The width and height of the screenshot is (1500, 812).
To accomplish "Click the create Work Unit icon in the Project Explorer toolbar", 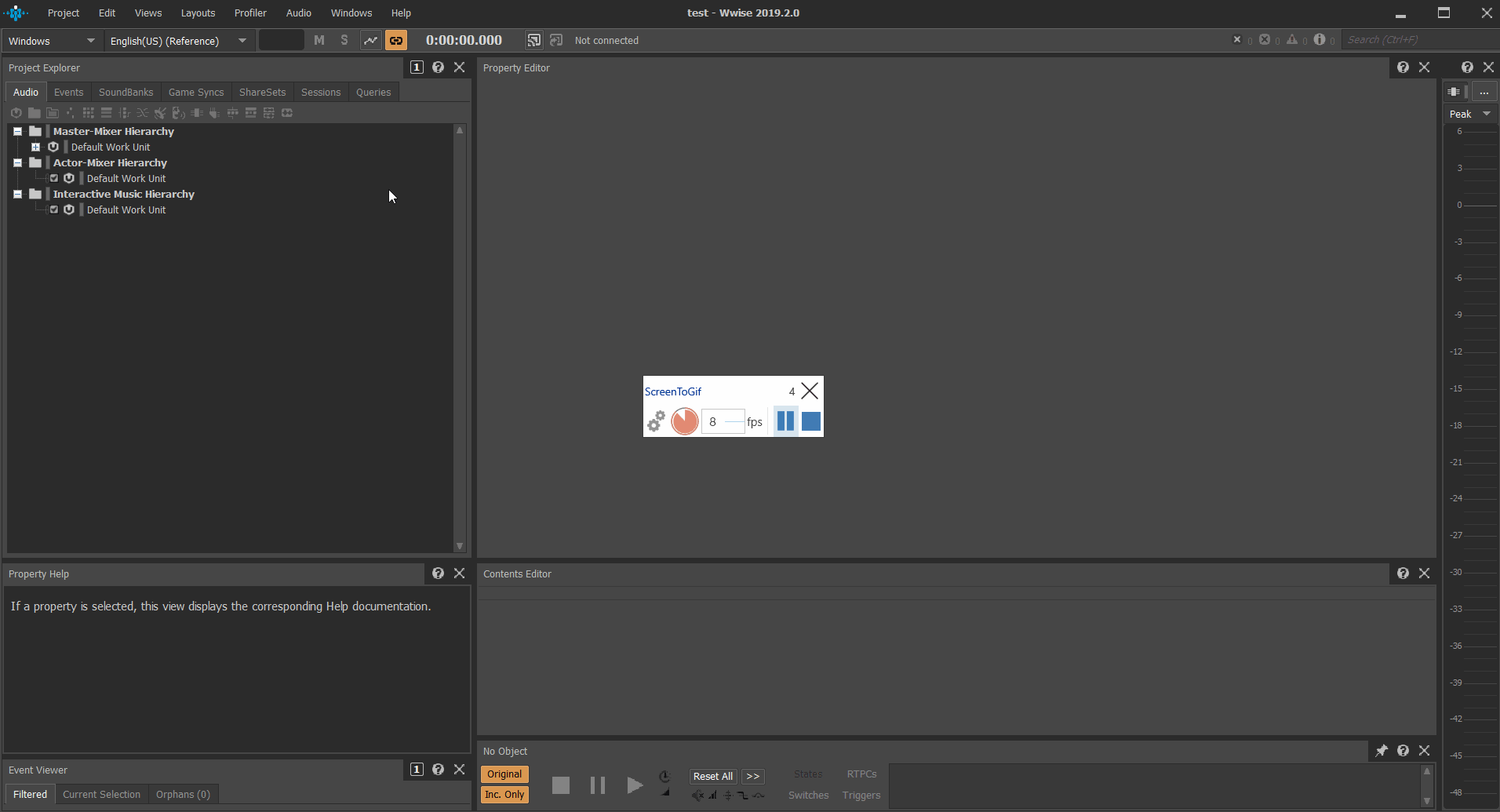I will [x=16, y=113].
